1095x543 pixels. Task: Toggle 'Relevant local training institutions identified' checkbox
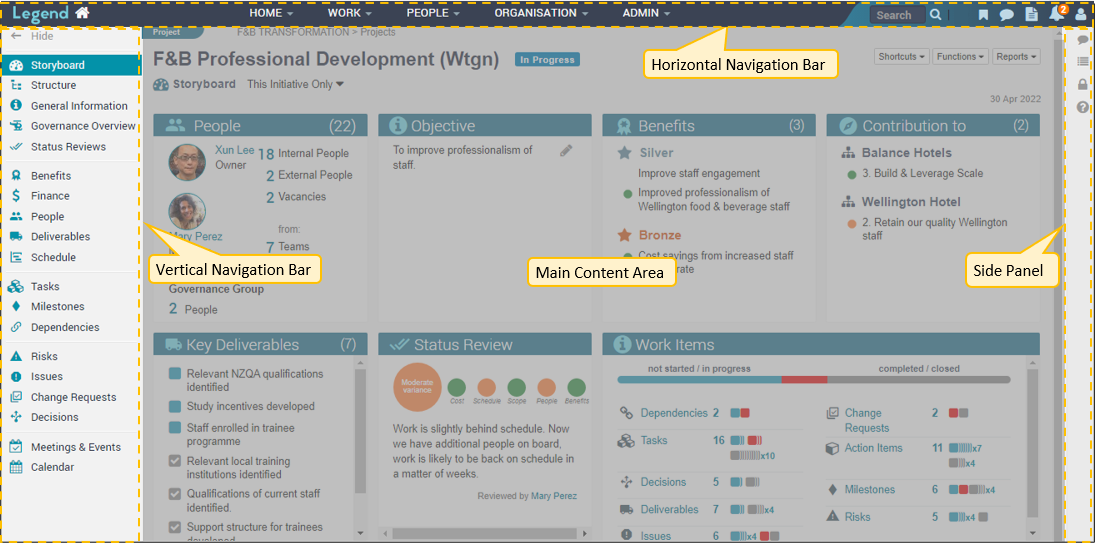(x=175, y=461)
